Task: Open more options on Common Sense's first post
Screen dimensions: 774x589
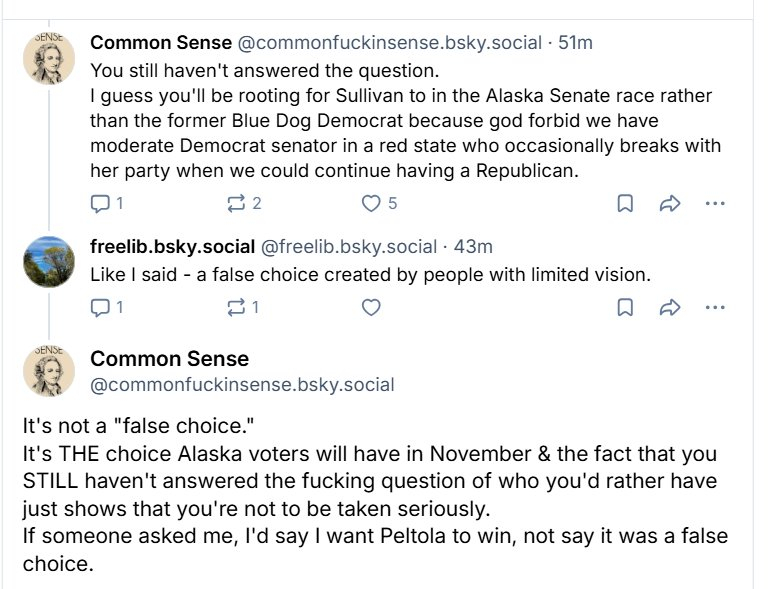Action: click(714, 203)
